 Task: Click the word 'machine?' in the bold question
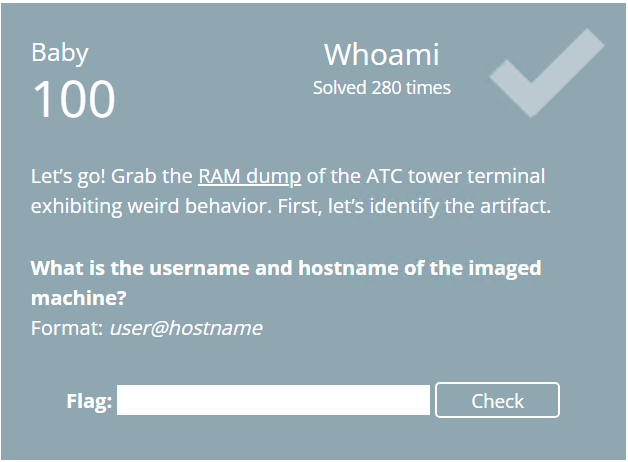click(x=79, y=298)
